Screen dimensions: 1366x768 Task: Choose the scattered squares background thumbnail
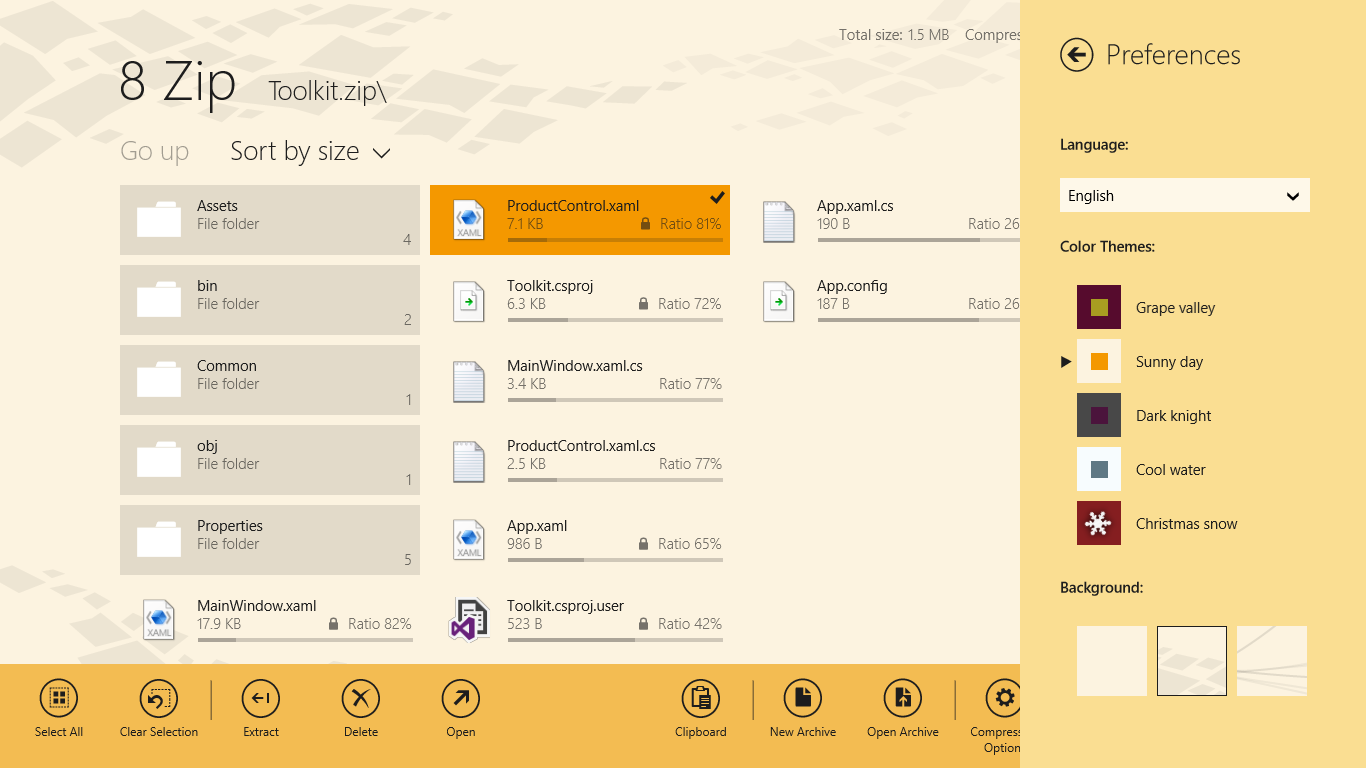[x=1192, y=661]
